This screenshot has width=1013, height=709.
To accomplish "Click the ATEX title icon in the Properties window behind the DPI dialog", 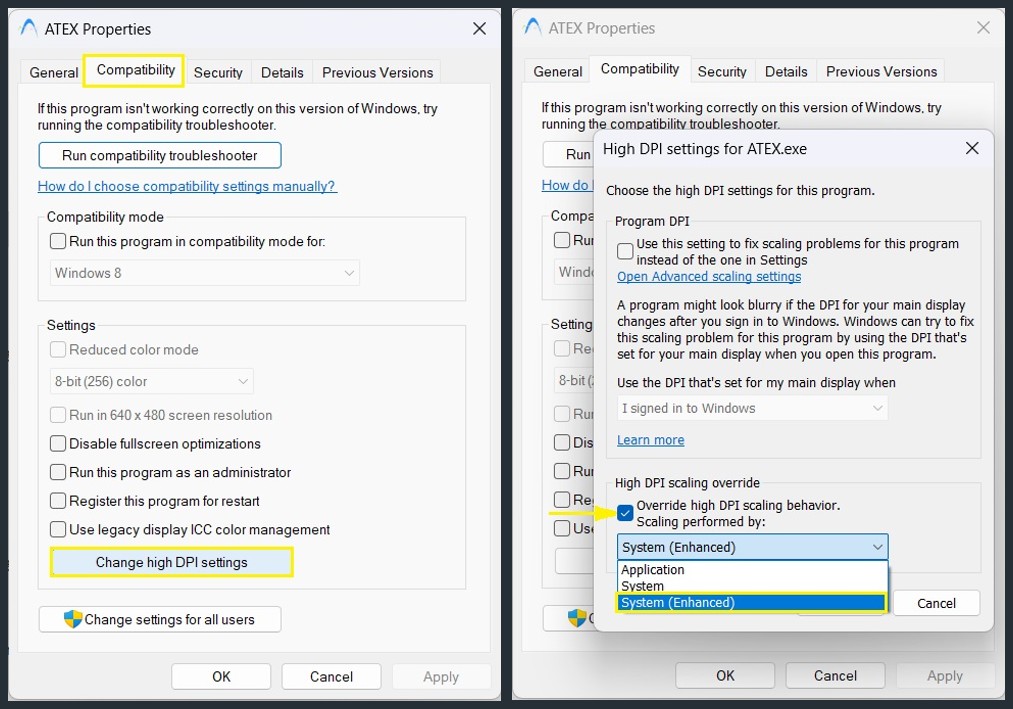I will click(x=533, y=27).
